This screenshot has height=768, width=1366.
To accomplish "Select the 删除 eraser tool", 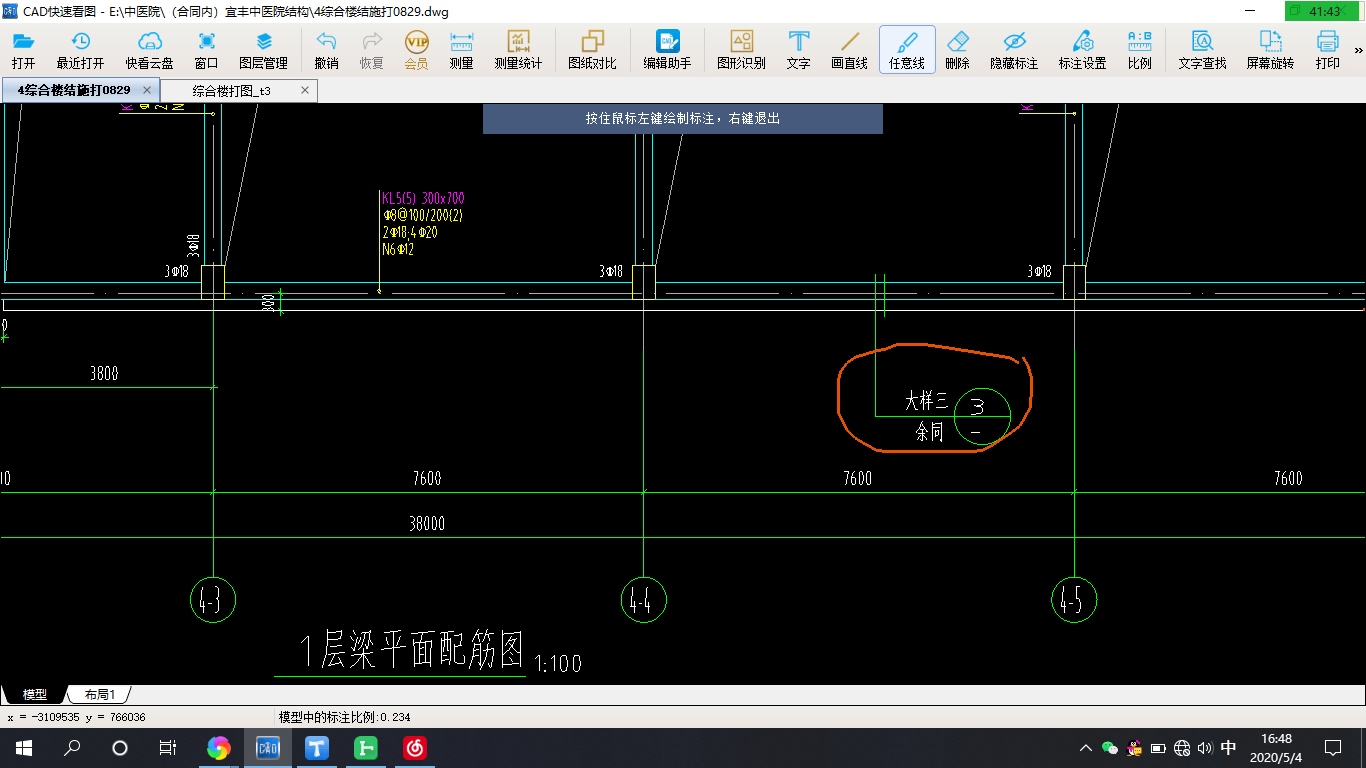I will pyautogui.click(x=957, y=50).
